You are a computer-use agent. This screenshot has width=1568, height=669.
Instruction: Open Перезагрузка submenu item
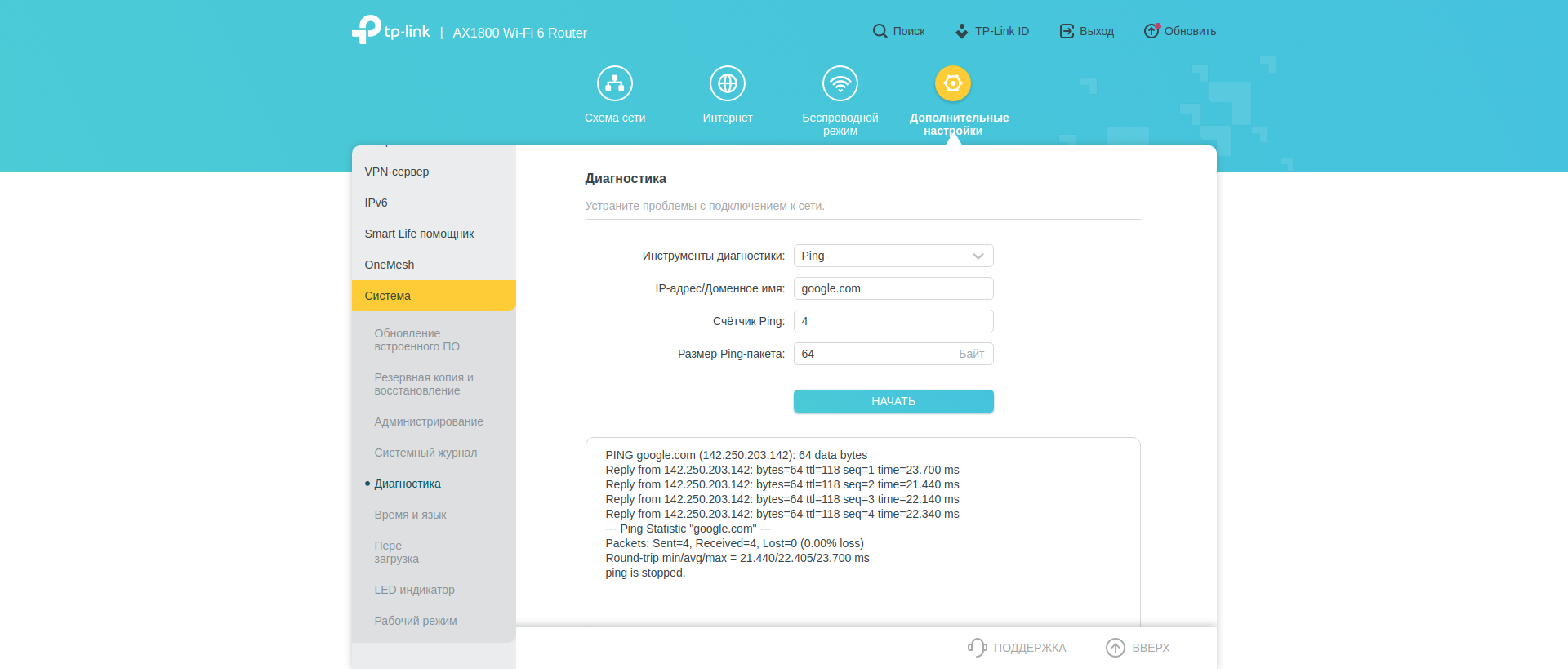coord(396,552)
